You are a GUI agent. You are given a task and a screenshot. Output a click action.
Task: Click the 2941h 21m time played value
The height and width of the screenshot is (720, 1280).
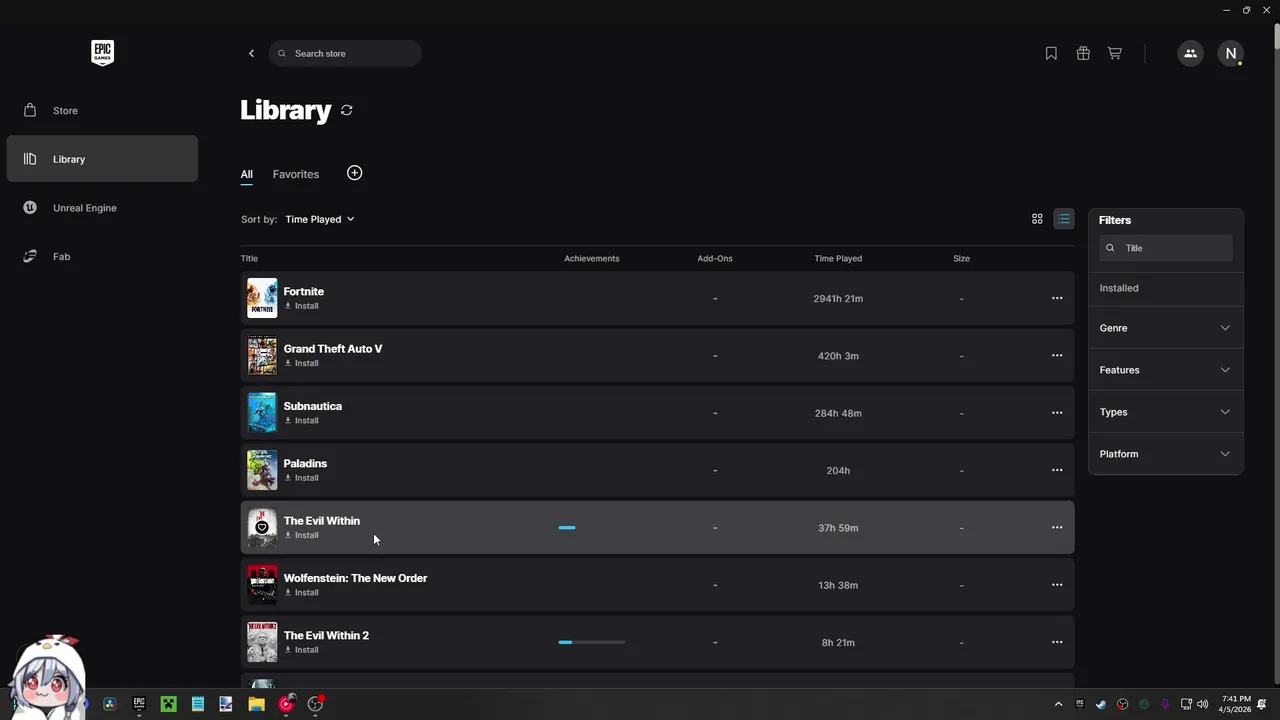coord(838,298)
